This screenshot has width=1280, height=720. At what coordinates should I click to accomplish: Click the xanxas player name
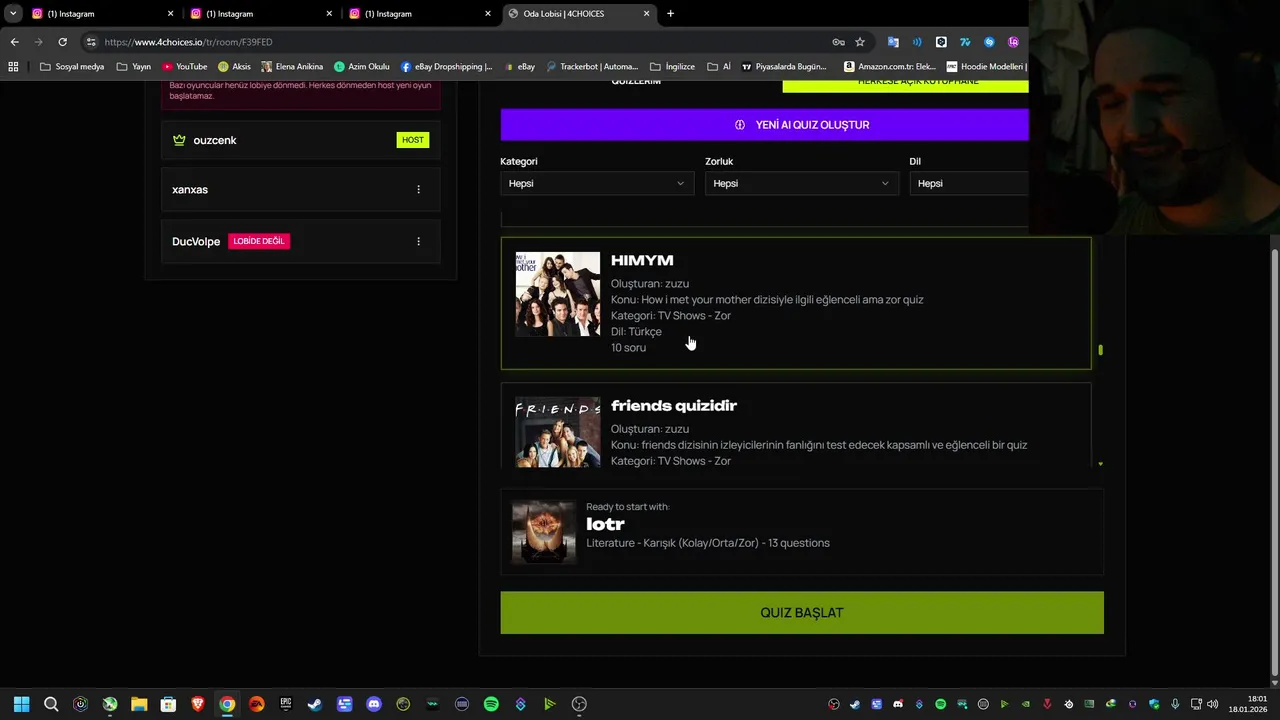pos(190,190)
